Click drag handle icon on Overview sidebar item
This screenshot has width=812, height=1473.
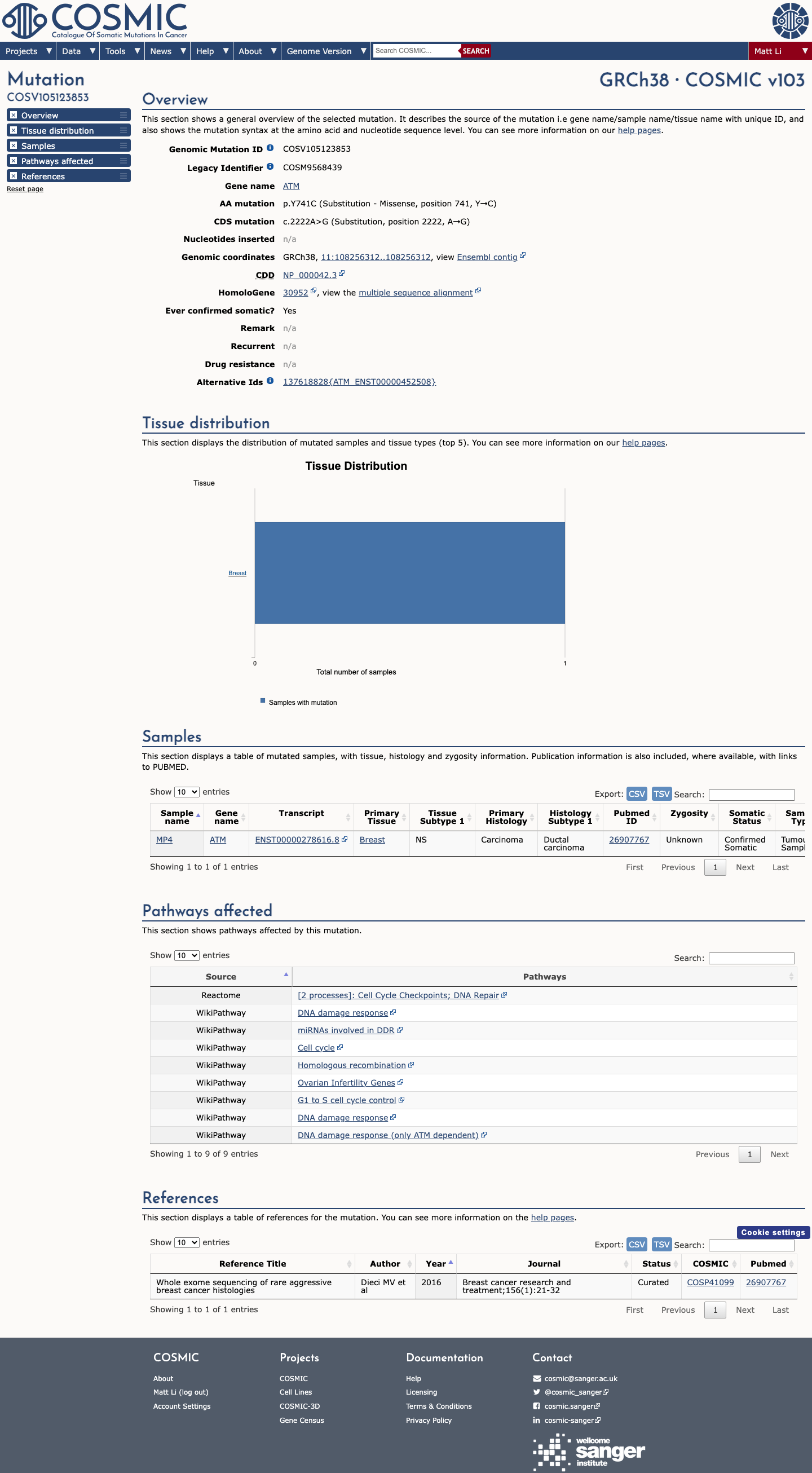pyautogui.click(x=123, y=116)
